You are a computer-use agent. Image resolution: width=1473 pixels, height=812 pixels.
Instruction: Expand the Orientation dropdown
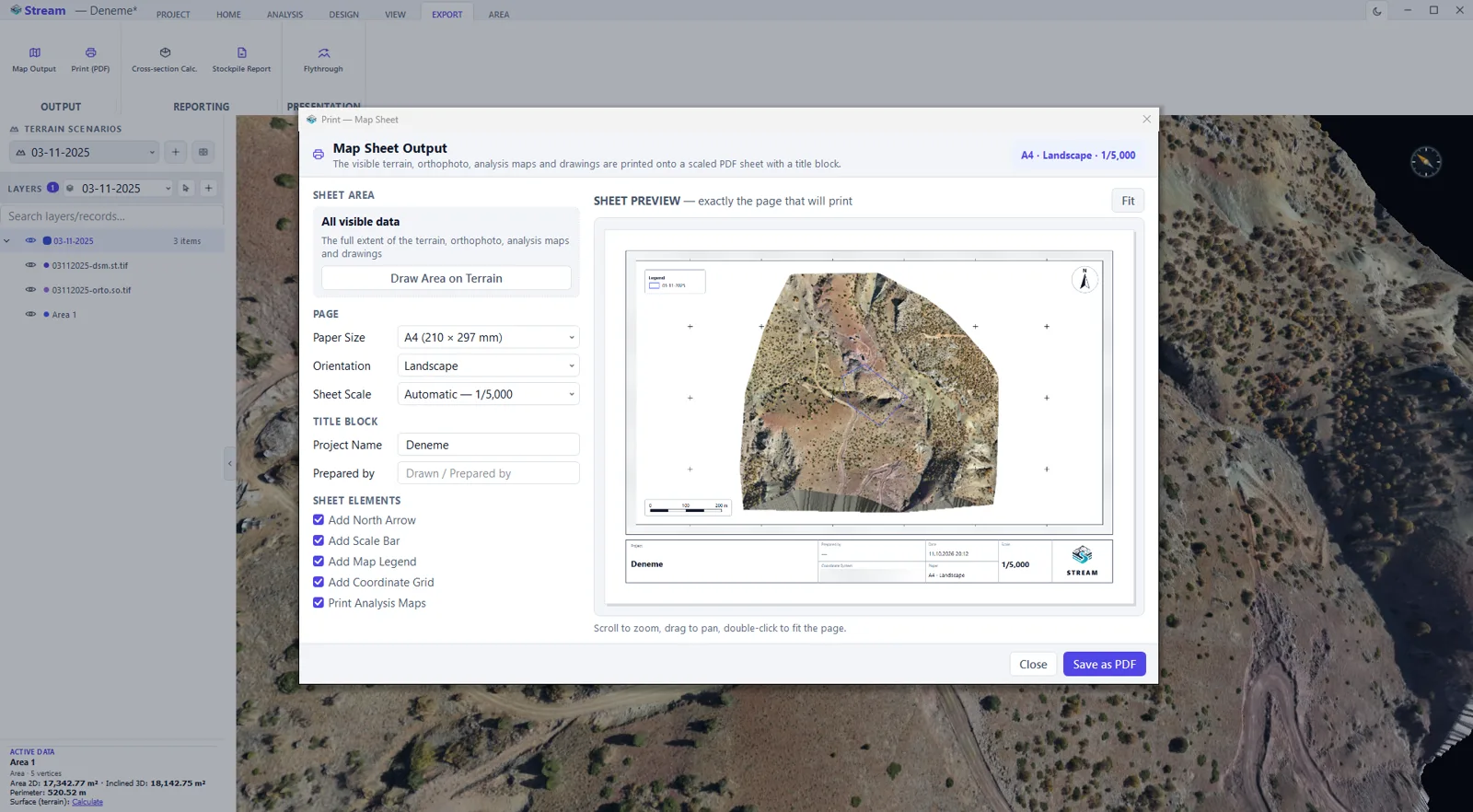488,365
